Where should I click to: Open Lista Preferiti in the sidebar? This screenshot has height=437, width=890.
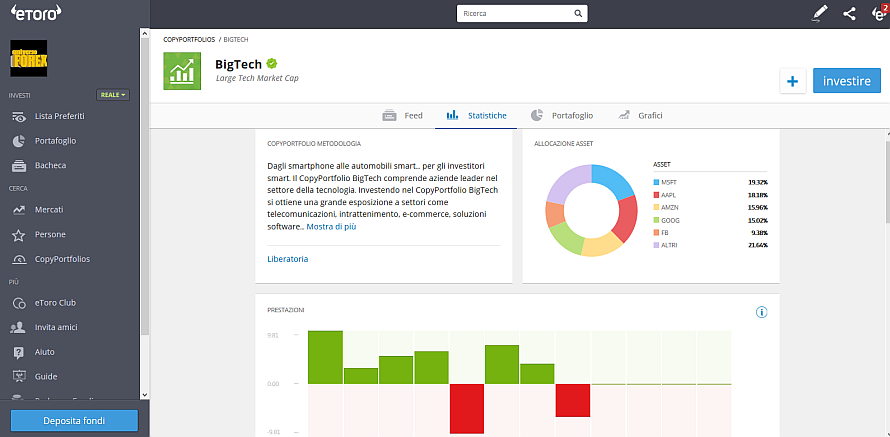click(x=59, y=116)
